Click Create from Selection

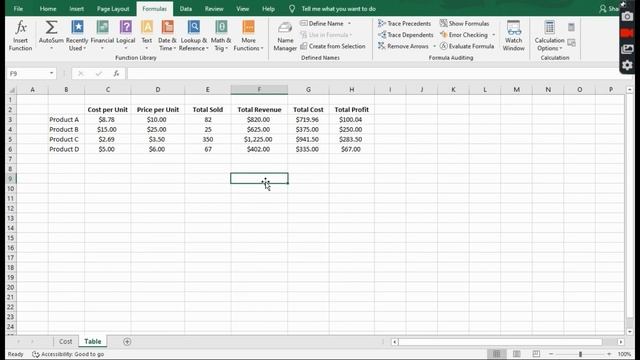333,46
